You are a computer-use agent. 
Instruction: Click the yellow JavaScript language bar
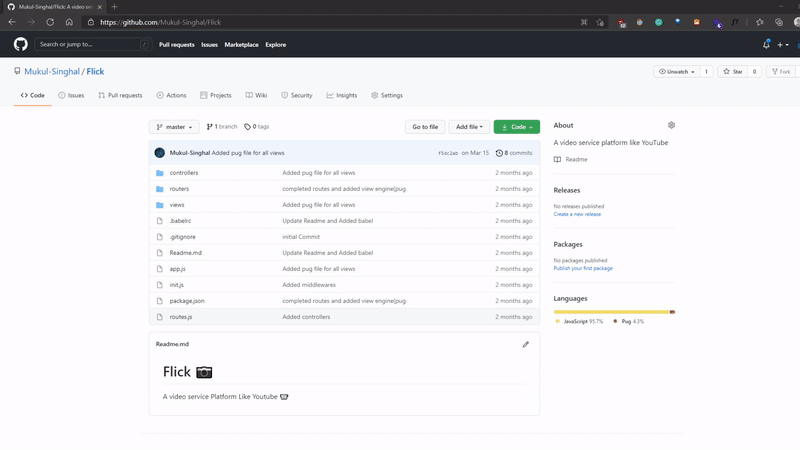click(x=611, y=312)
